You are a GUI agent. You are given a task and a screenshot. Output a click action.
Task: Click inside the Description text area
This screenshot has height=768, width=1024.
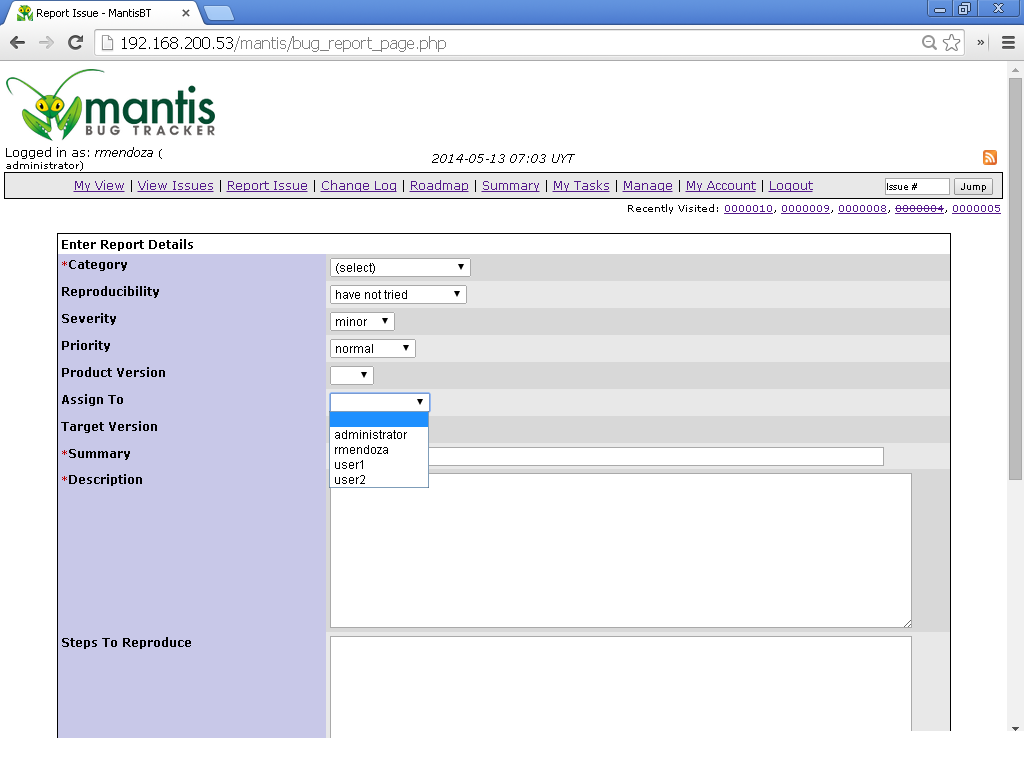620,550
